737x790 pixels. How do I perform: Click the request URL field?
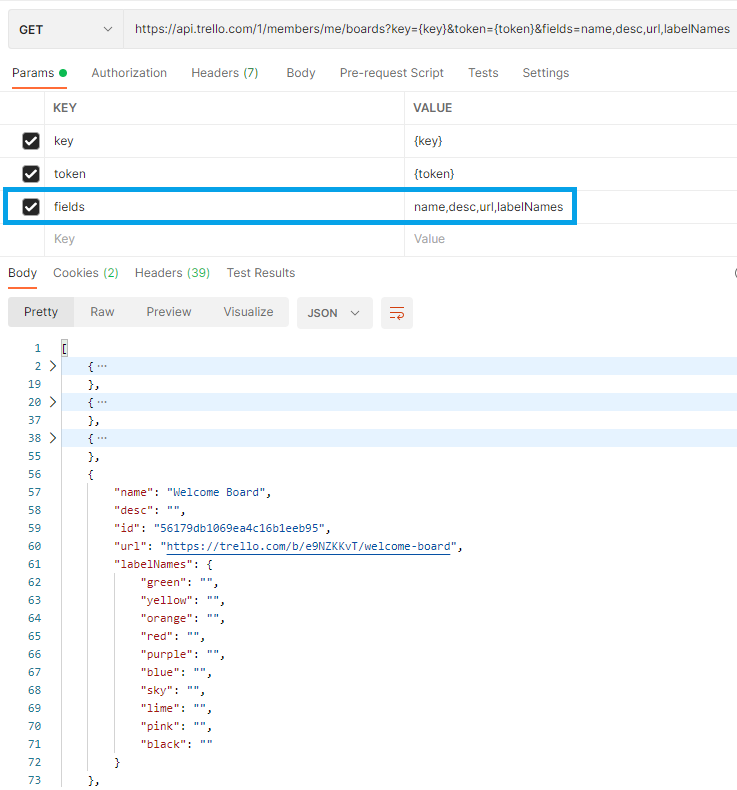pyautogui.click(x=432, y=29)
